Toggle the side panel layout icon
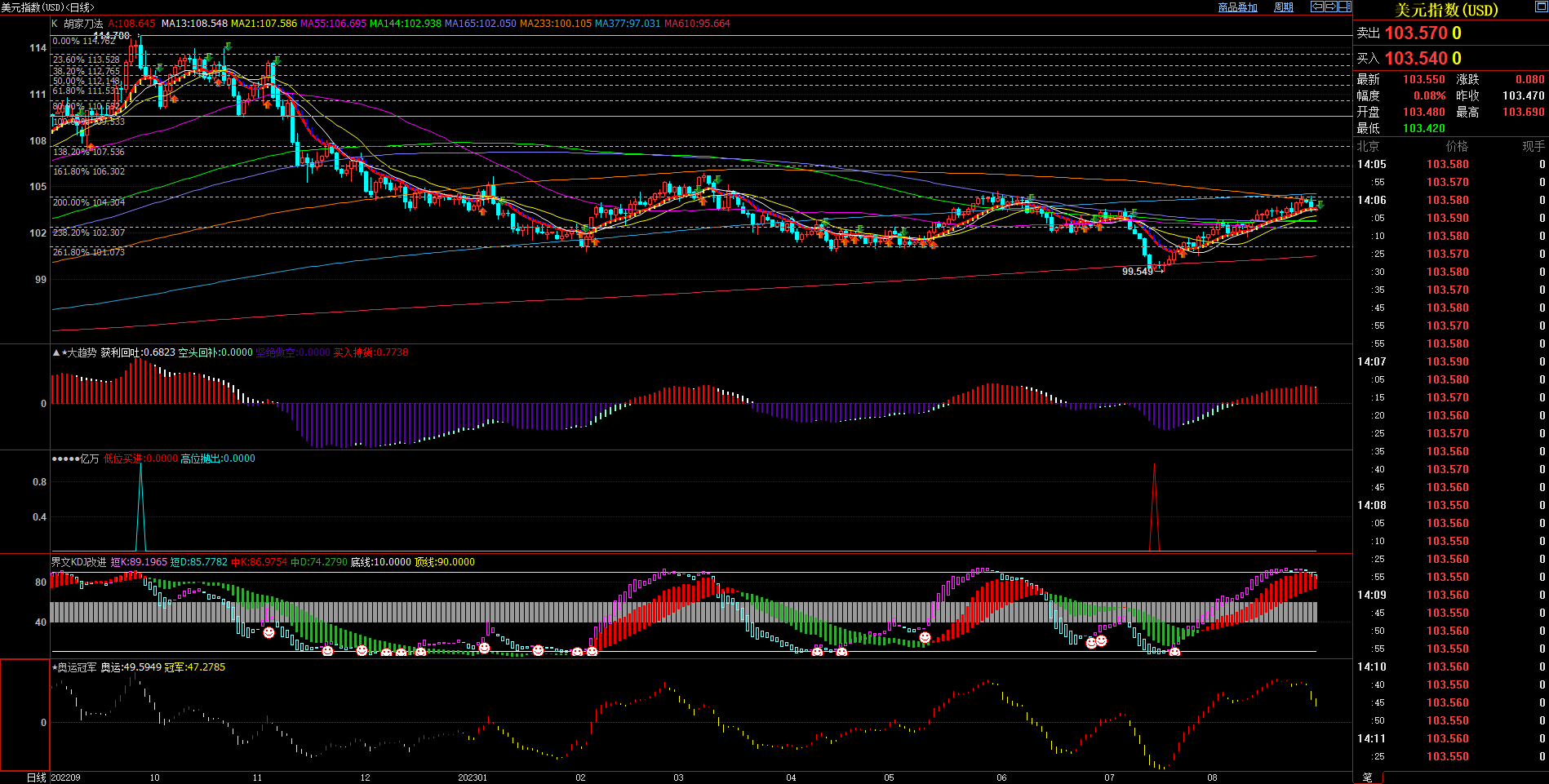 [1344, 7]
